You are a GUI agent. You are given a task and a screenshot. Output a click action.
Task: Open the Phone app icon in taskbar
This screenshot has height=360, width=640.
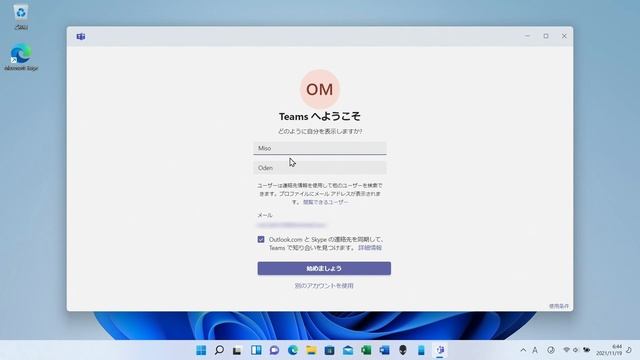pyautogui.click(x=421, y=350)
